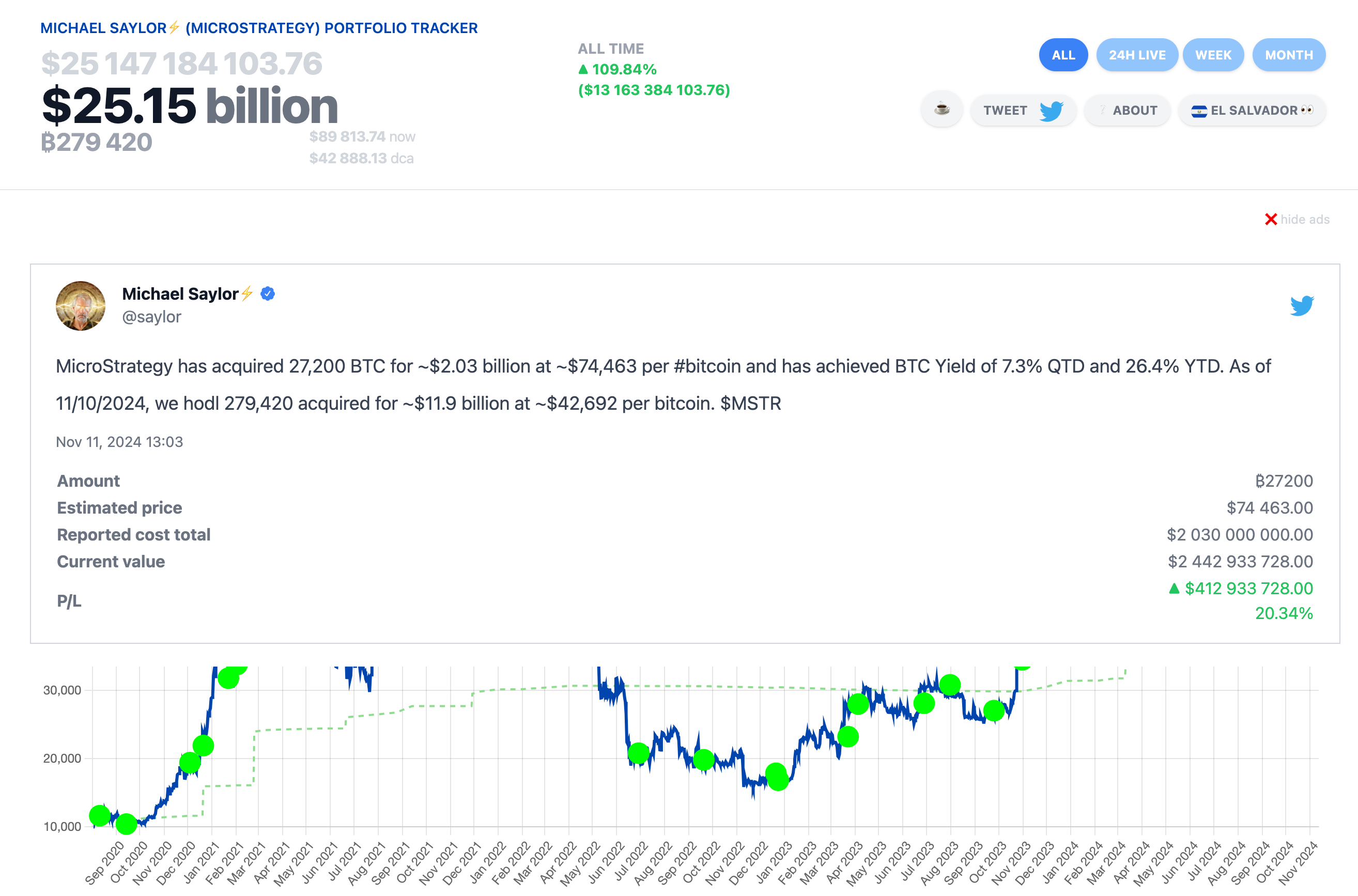Click the Nov 2024 x-axis label

(1298, 863)
